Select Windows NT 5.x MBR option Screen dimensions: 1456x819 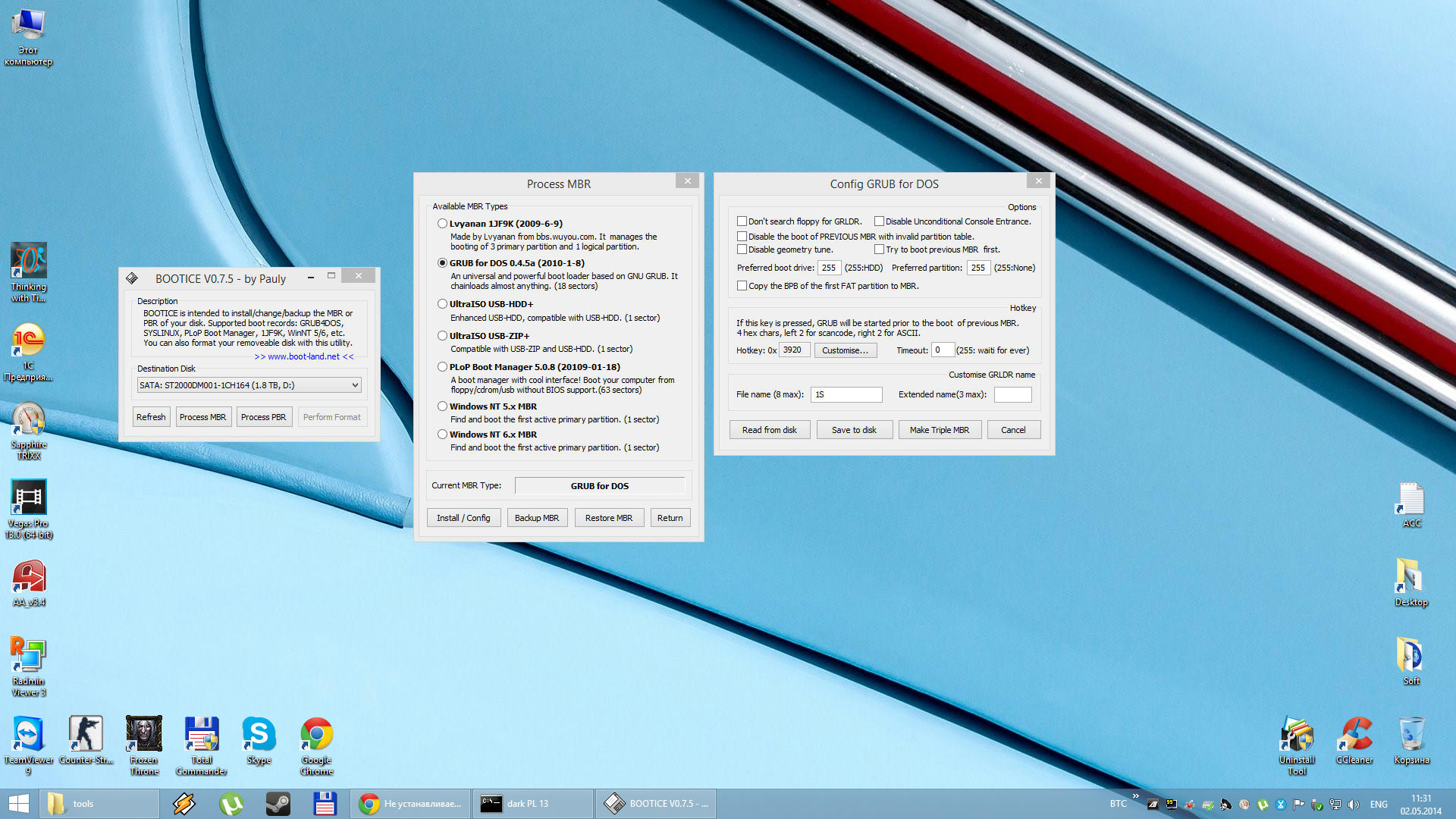(442, 406)
